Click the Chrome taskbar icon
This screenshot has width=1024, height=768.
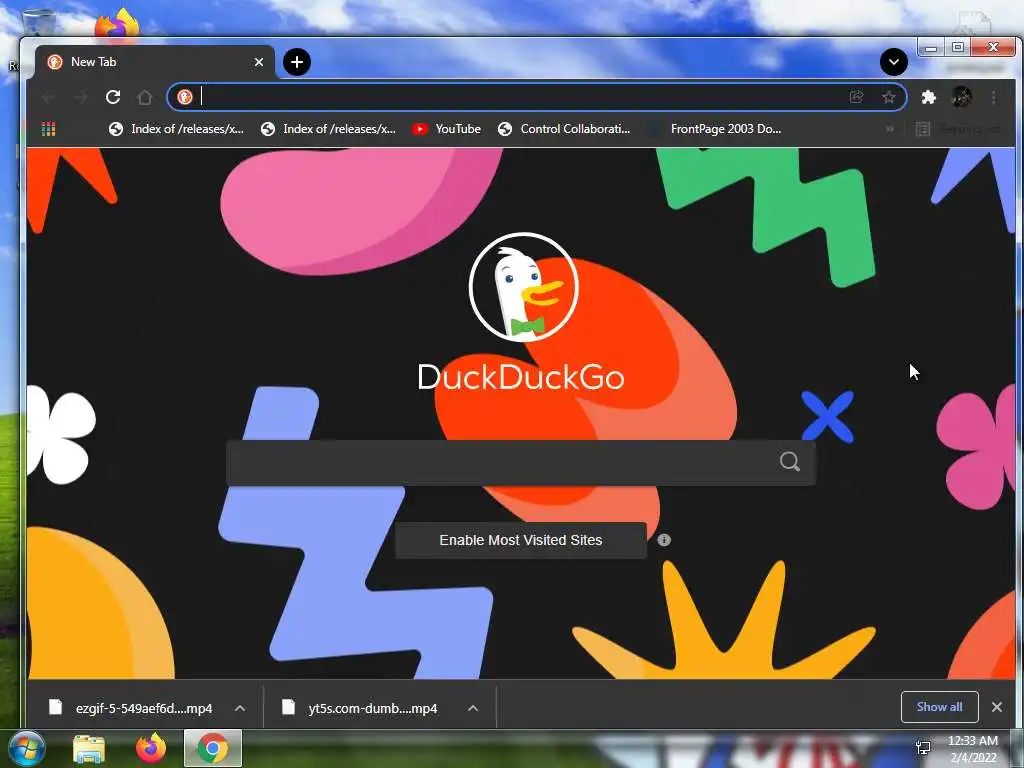[x=213, y=748]
